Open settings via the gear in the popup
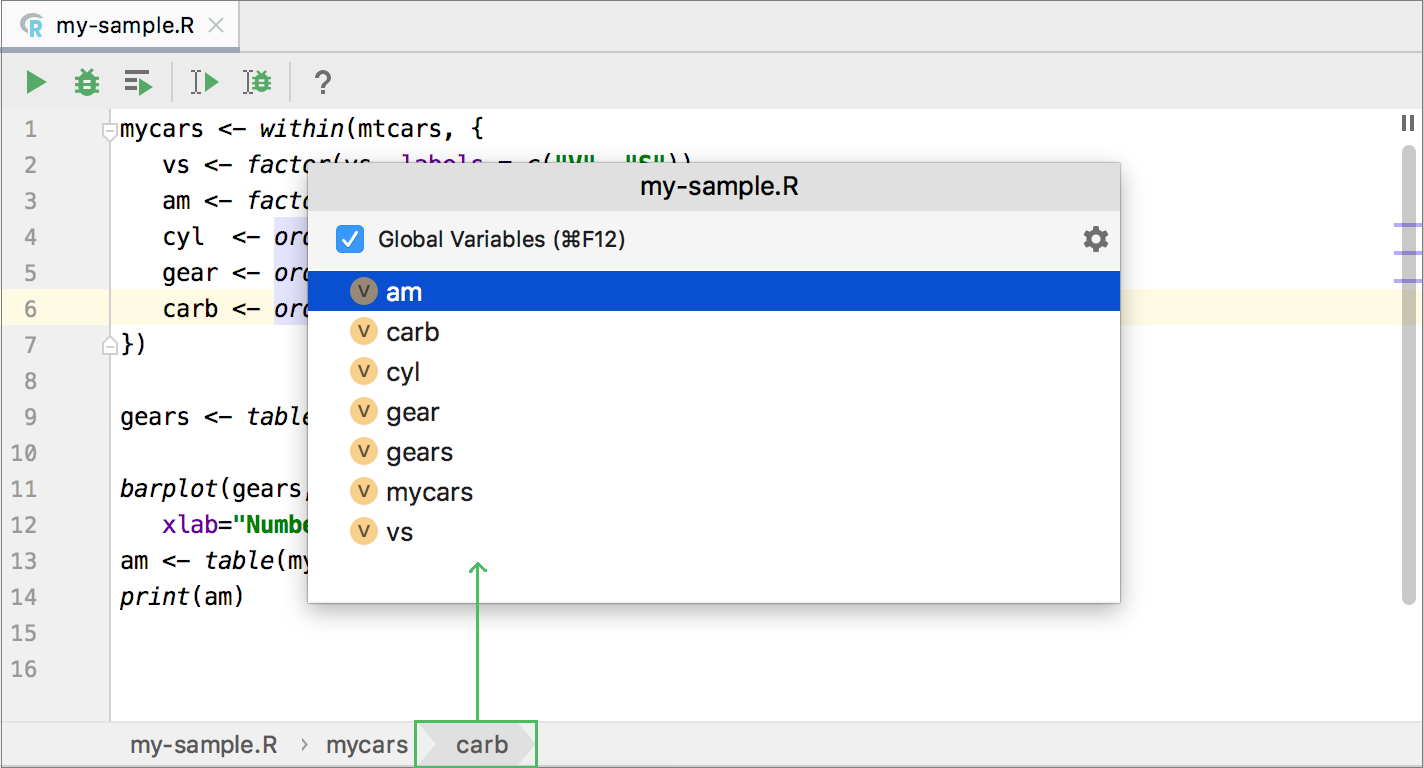 coord(1095,239)
